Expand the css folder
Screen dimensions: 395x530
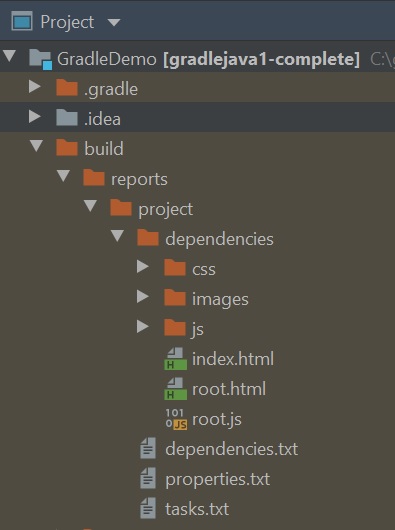coord(143,266)
